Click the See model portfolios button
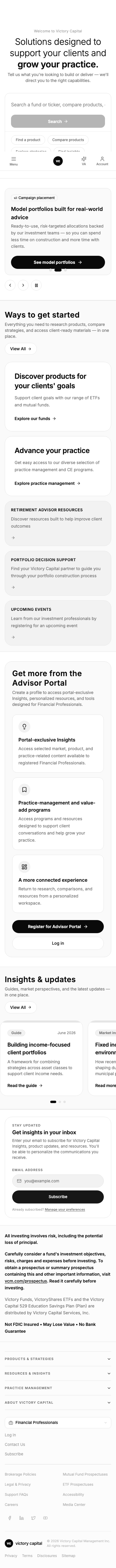116x1568 pixels. [x=58, y=262]
